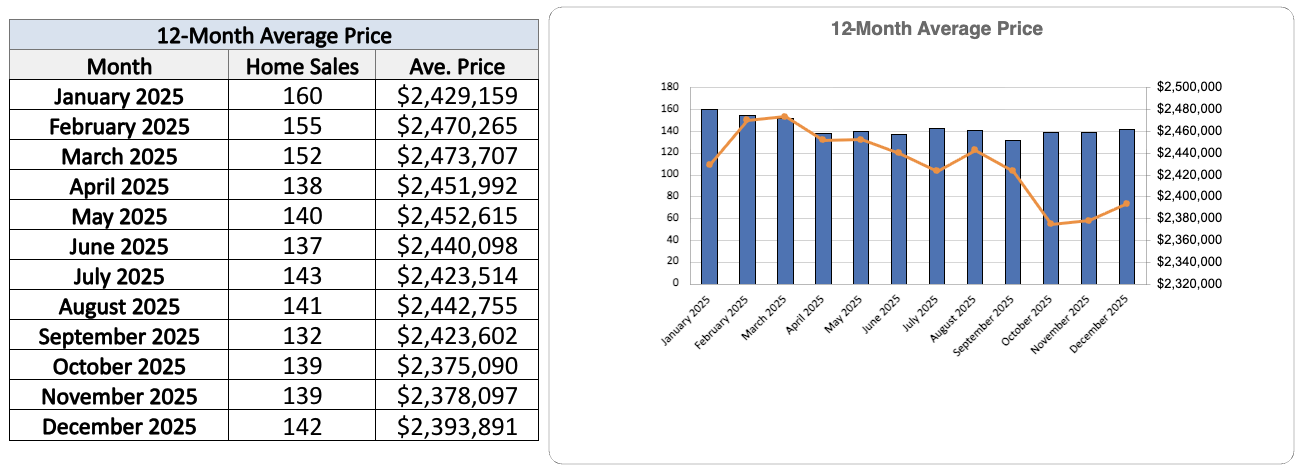Select the "January 2025" table cell
The image size is (1300, 471).
click(119, 96)
